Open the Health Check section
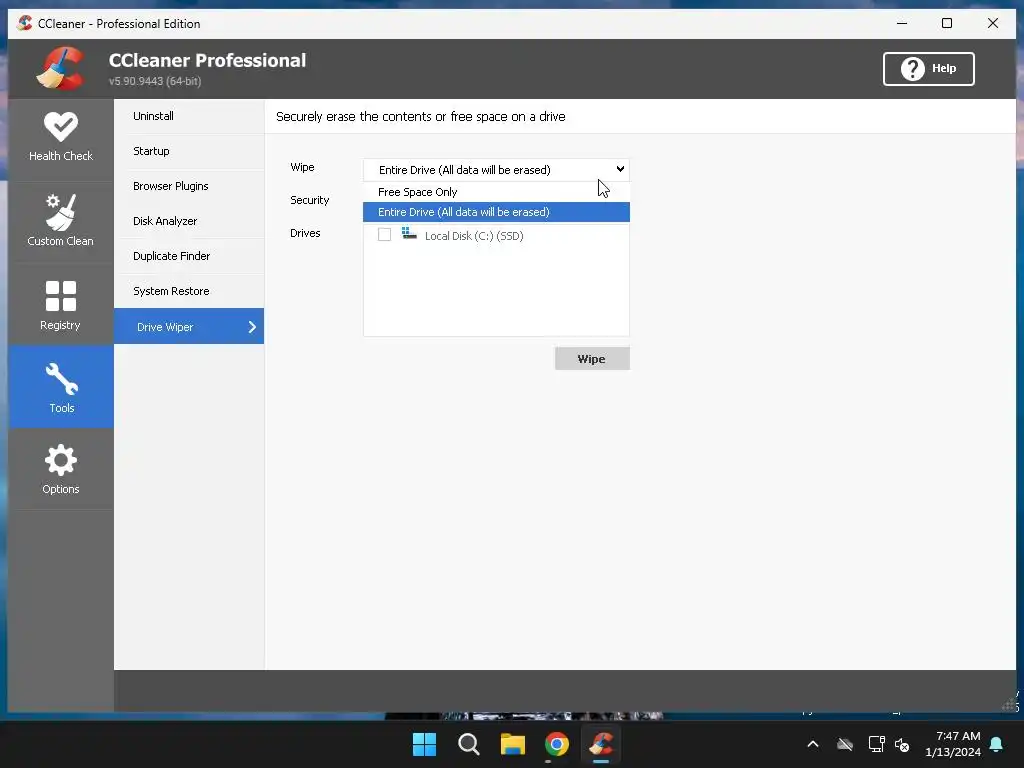Image resolution: width=1024 pixels, height=768 pixels. [x=61, y=138]
